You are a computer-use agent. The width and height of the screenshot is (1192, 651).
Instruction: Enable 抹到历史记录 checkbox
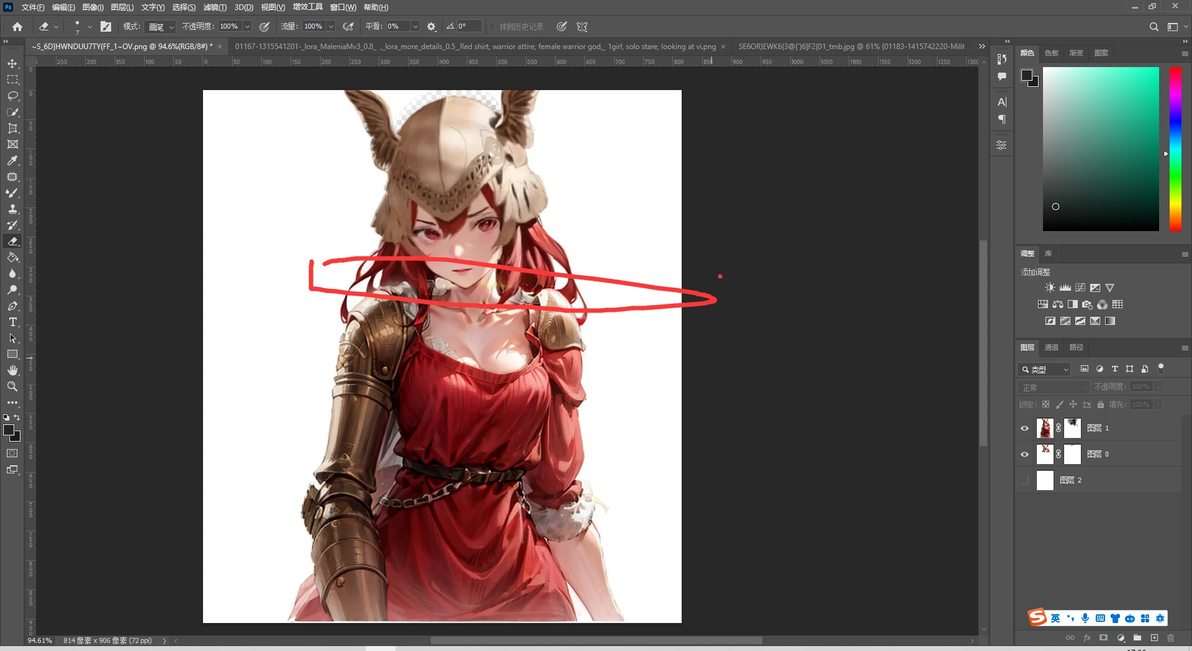click(x=492, y=27)
